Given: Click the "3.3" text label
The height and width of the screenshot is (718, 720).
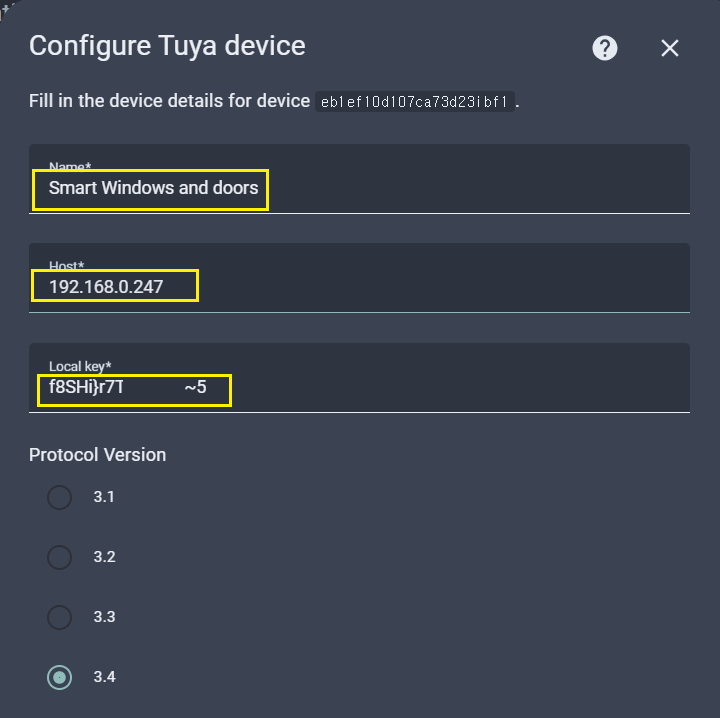Looking at the screenshot, I should tap(104, 617).
